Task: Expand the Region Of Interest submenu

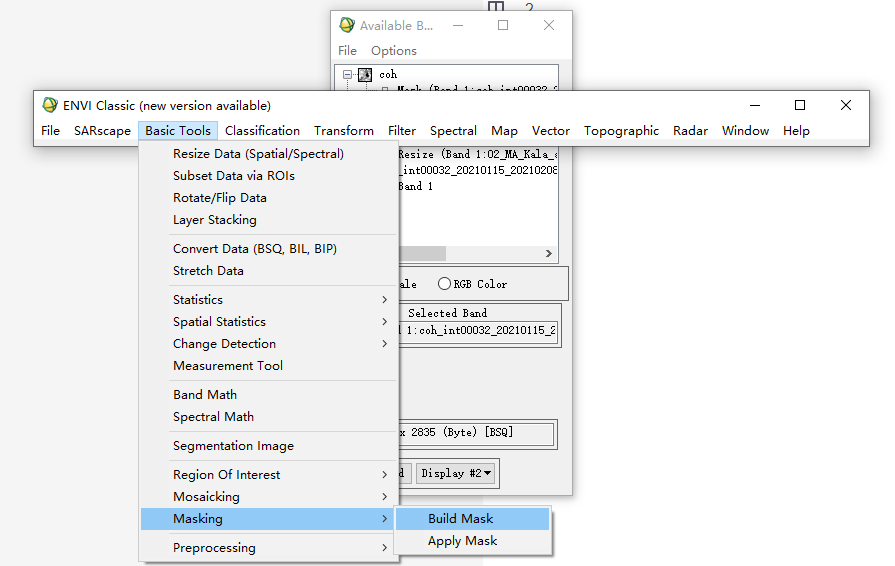Action: pyautogui.click(x=269, y=475)
